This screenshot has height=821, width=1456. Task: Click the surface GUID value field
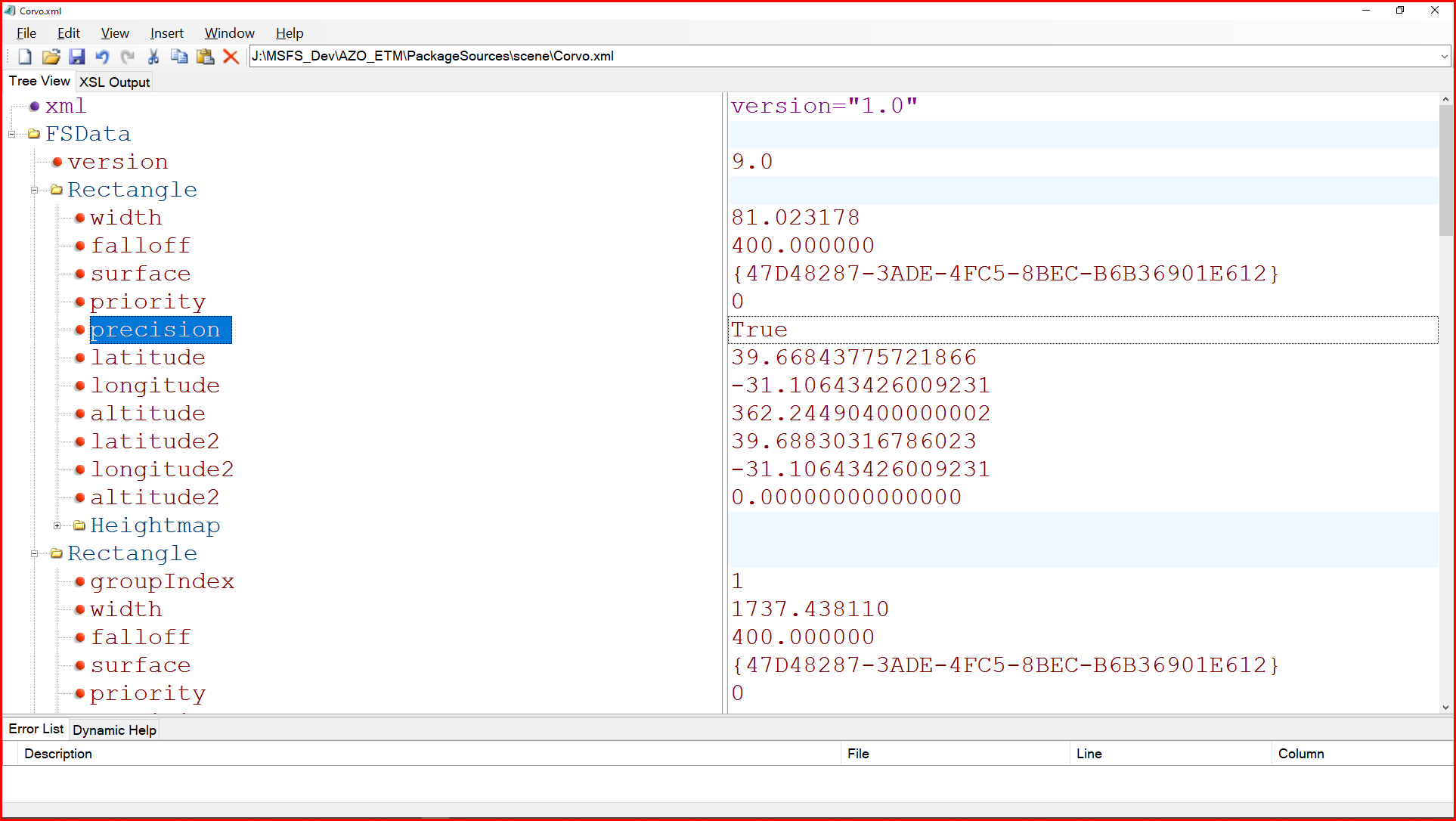coord(1005,274)
